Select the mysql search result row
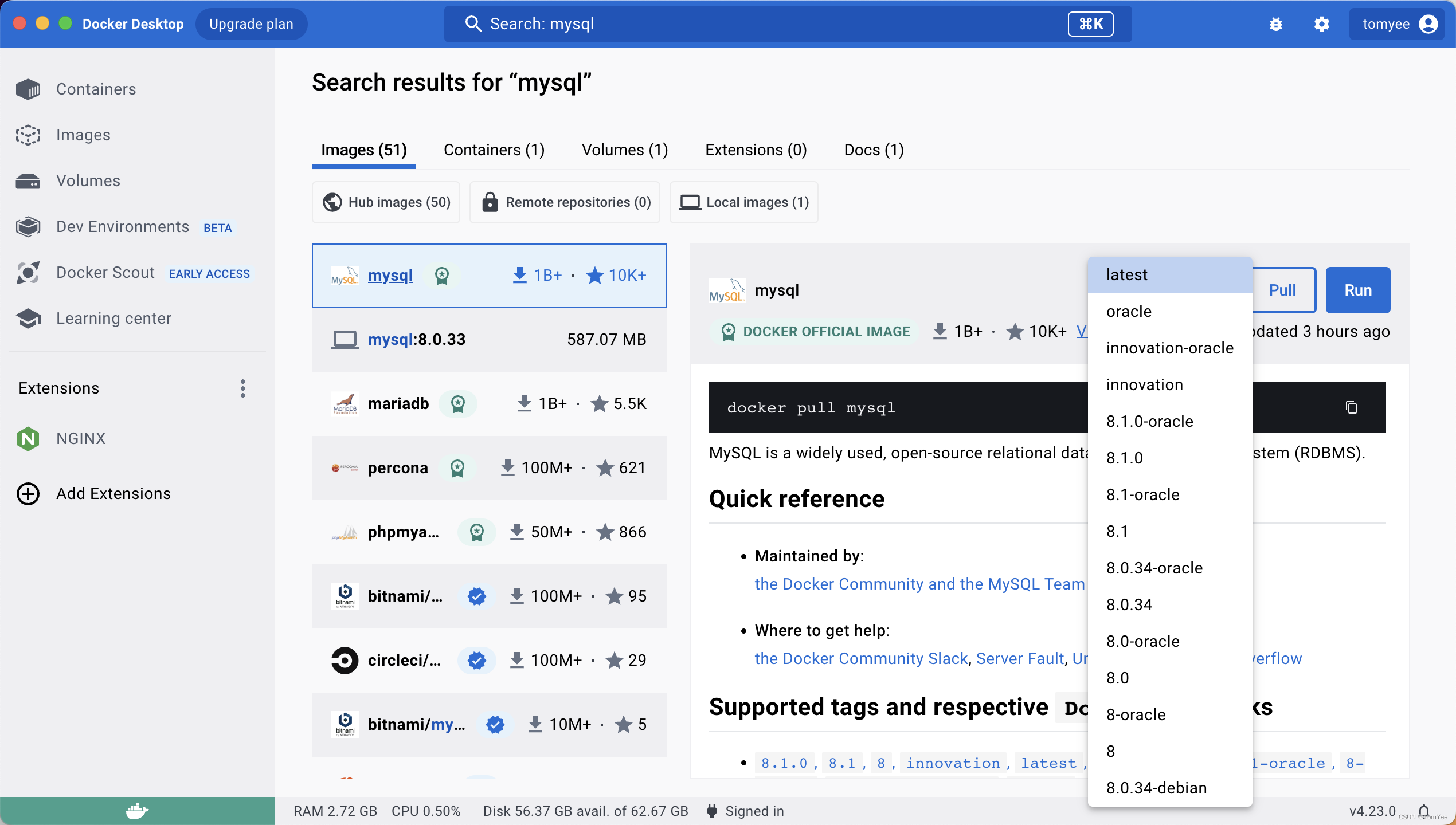This screenshot has height=825, width=1456. pyautogui.click(x=489, y=276)
